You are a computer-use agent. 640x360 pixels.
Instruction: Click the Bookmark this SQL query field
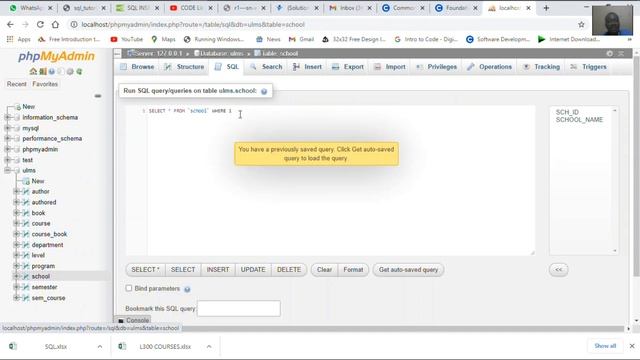[x=239, y=309]
